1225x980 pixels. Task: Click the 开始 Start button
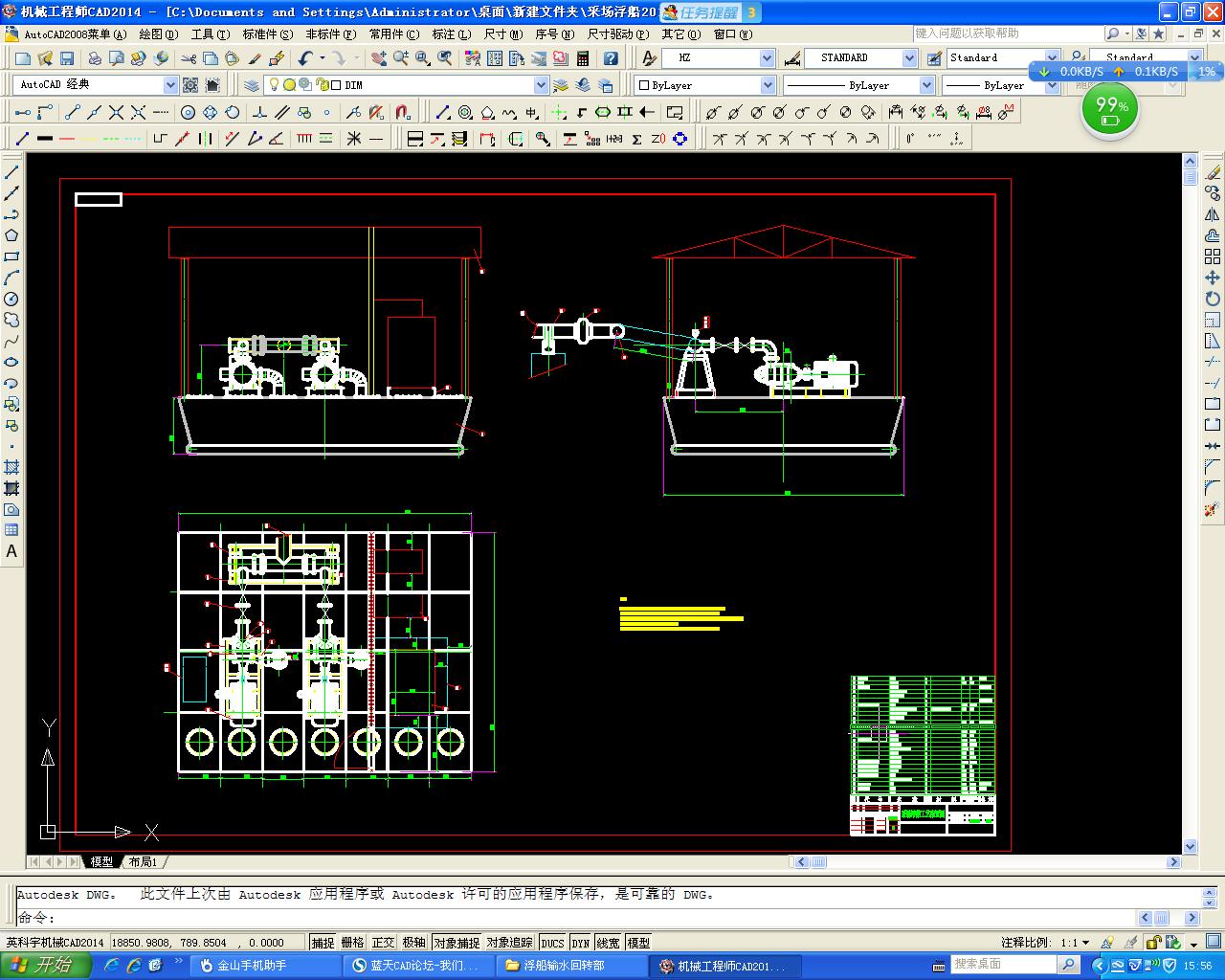tap(44, 966)
